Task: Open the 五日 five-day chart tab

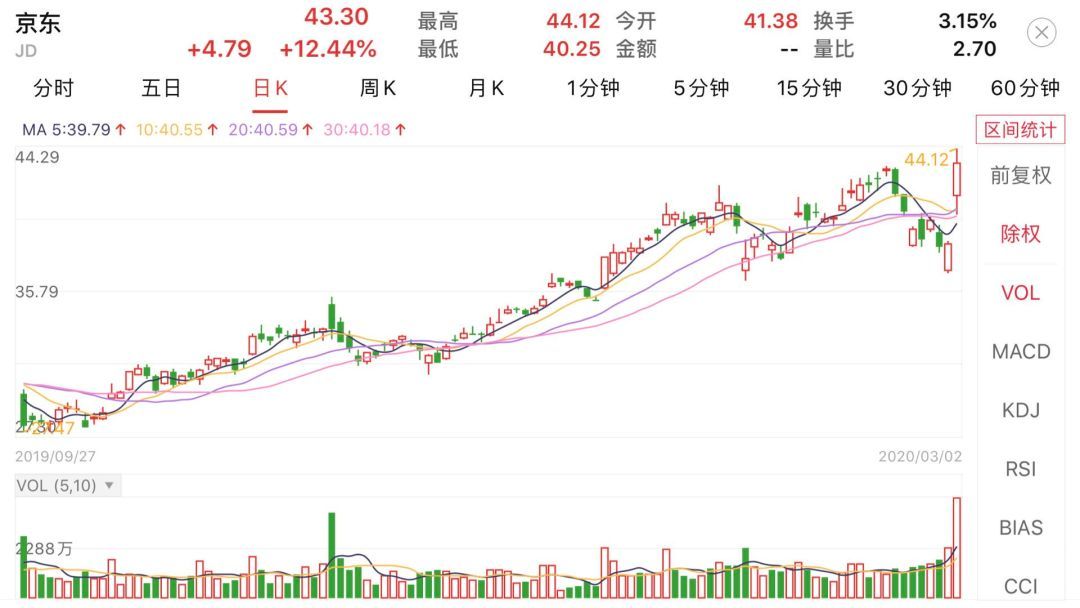Action: (x=161, y=88)
